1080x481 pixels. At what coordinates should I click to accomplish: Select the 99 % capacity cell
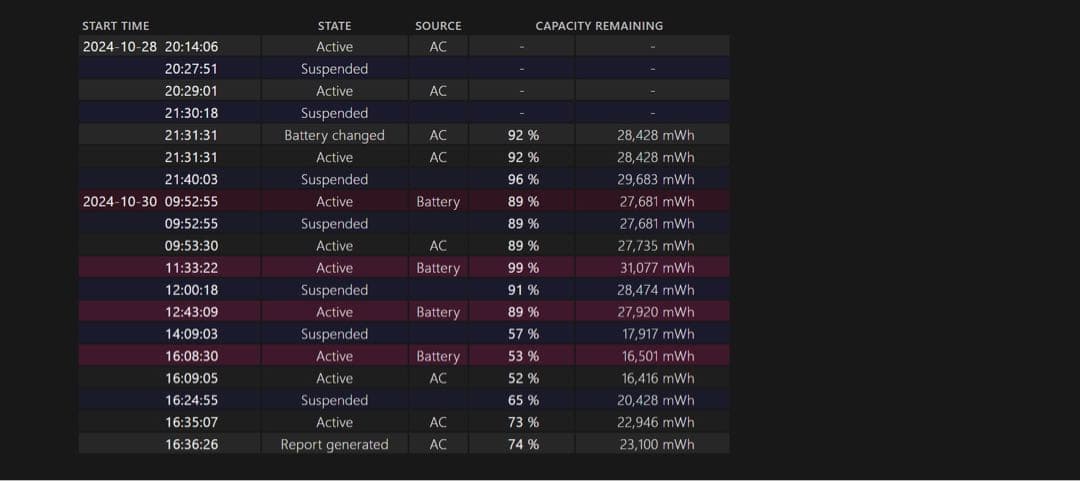pyautogui.click(x=523, y=268)
